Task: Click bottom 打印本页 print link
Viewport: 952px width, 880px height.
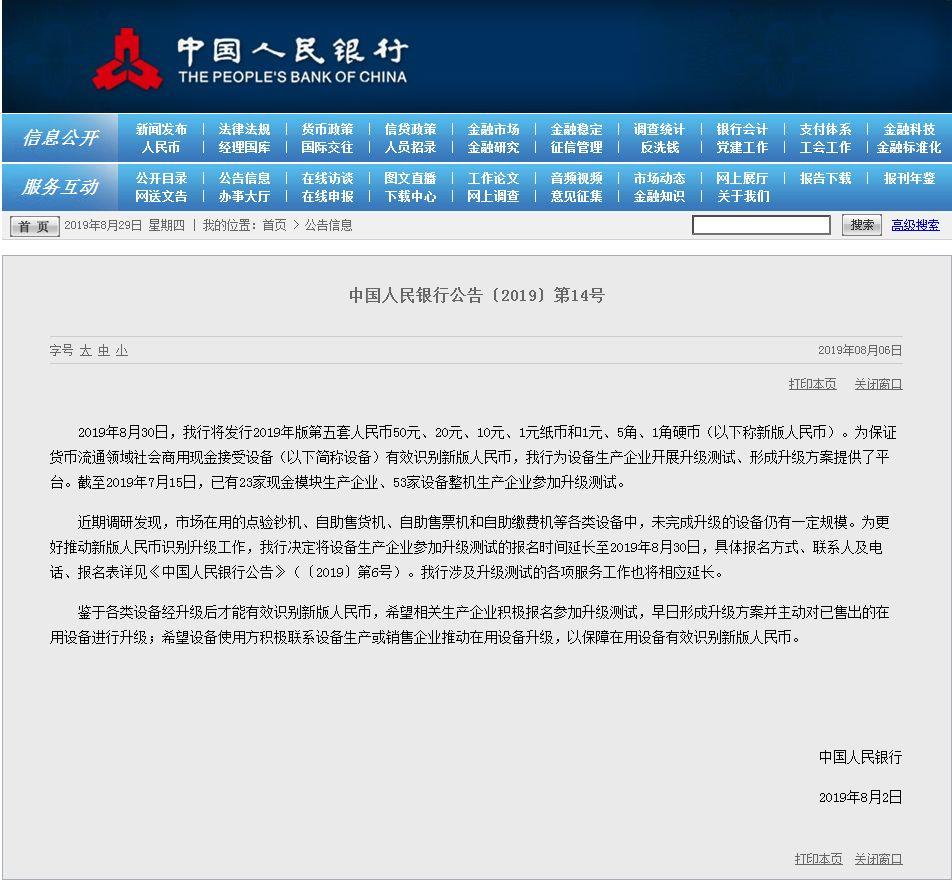Action: pyautogui.click(x=818, y=858)
